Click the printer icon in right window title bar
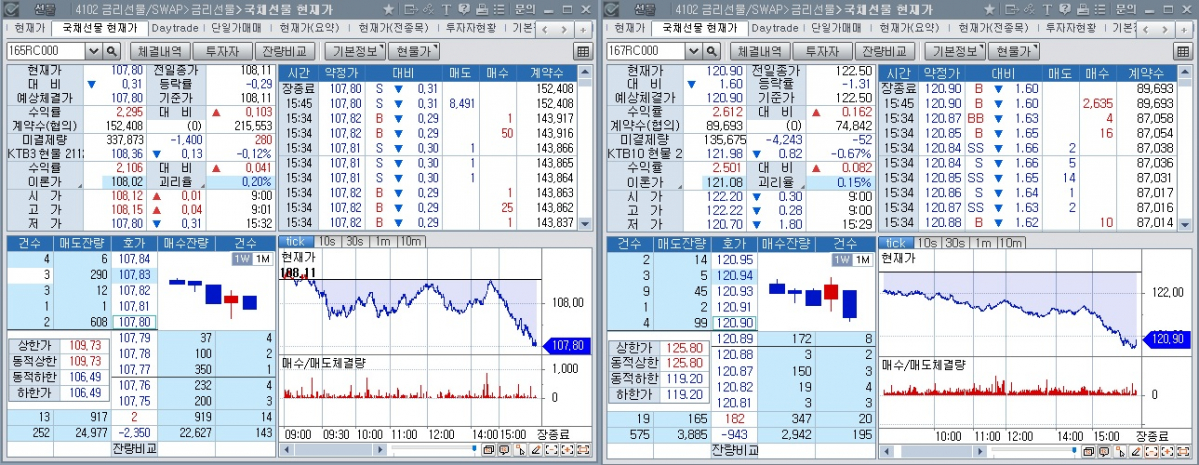1199x465 pixels. click(1082, 10)
